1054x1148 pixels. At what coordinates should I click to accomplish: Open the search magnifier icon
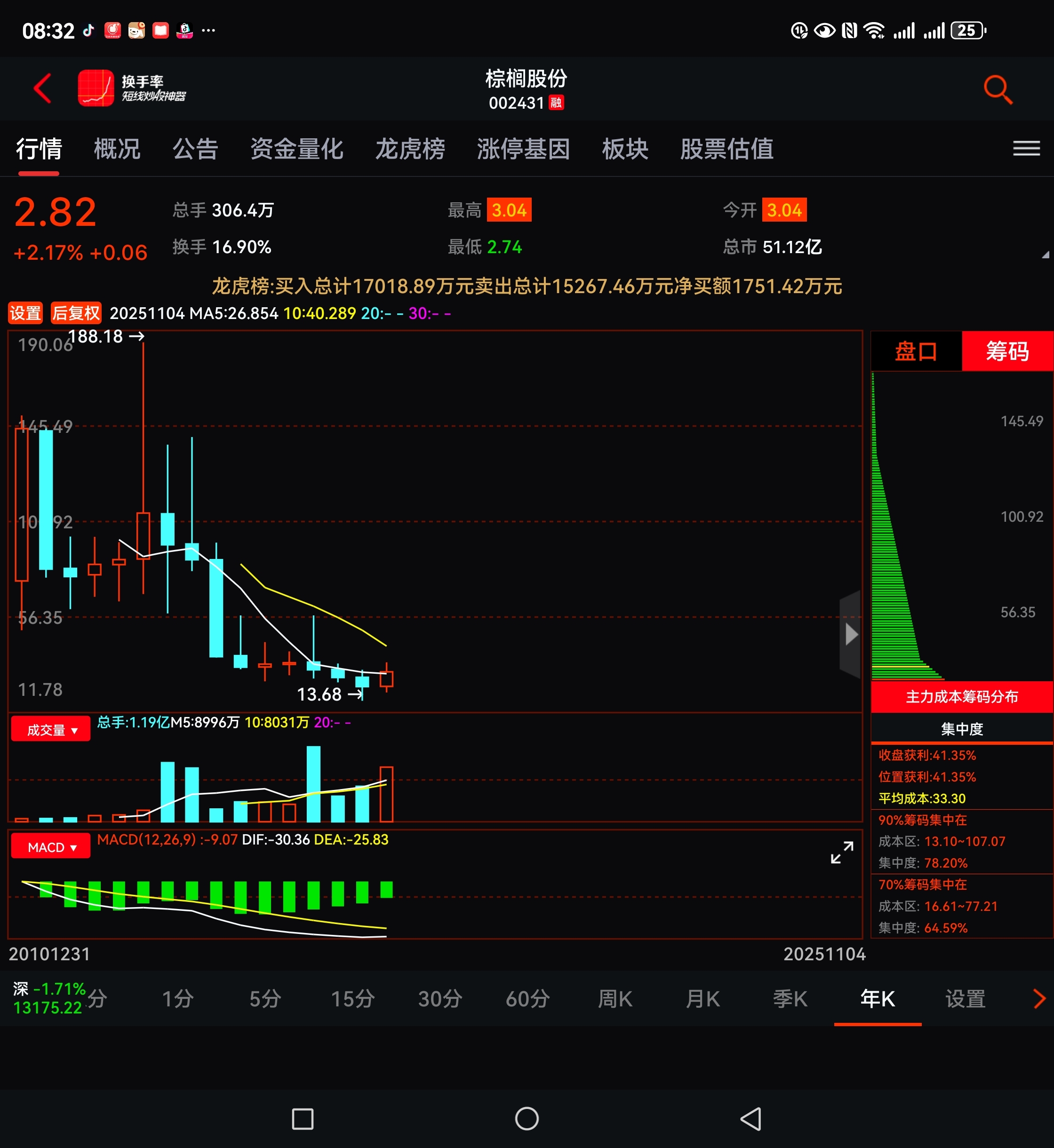(x=998, y=89)
